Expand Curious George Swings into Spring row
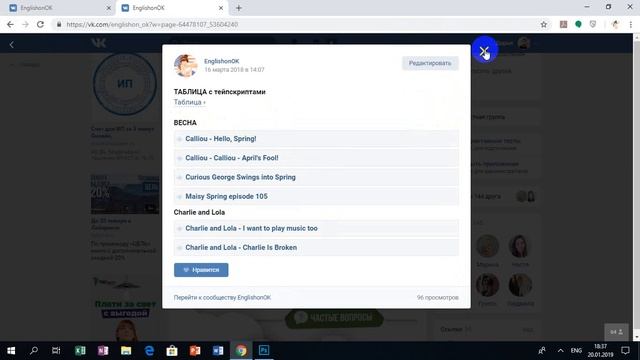 coord(316,177)
